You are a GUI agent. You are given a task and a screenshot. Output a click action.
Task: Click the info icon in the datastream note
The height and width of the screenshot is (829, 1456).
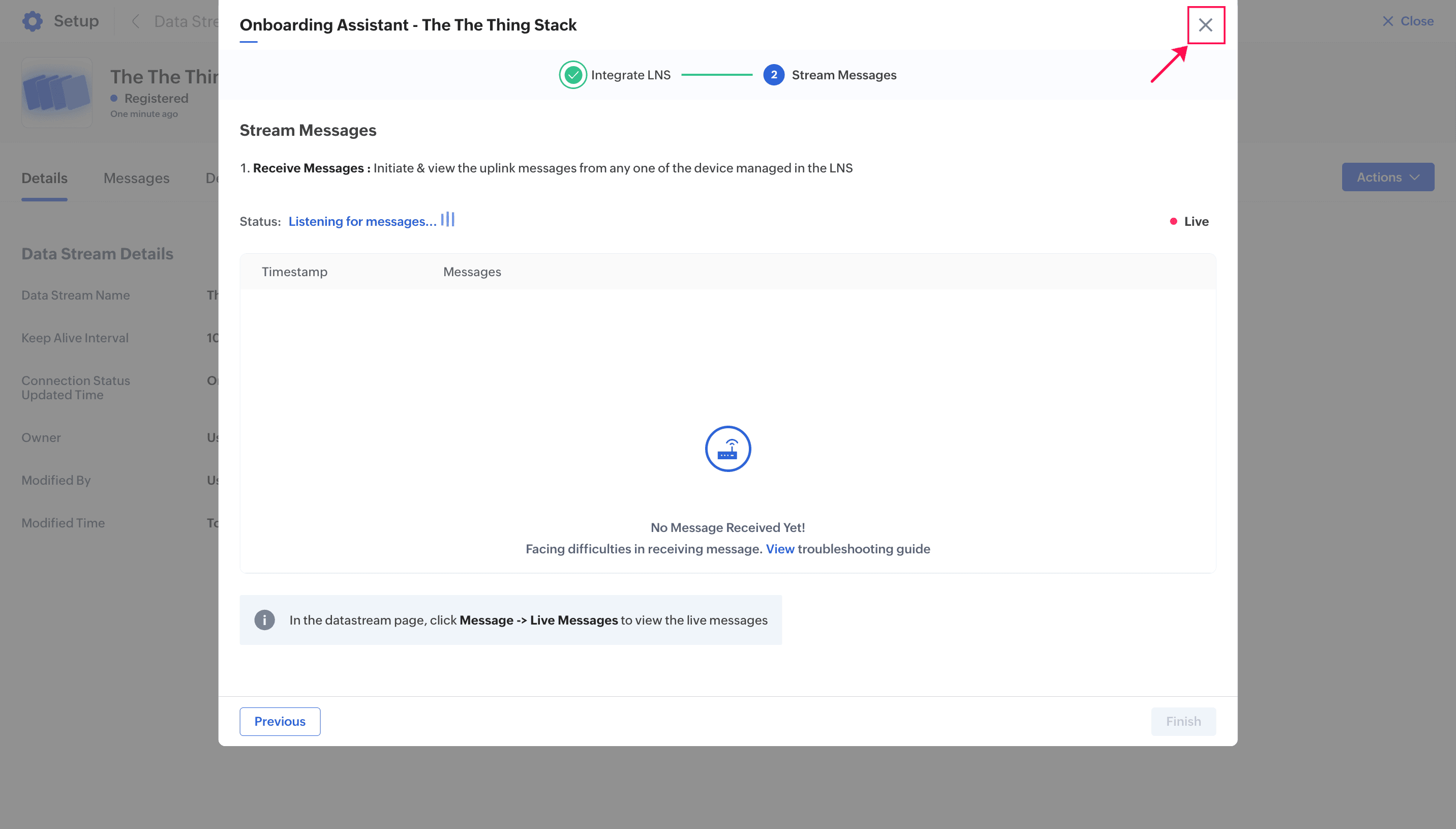264,619
